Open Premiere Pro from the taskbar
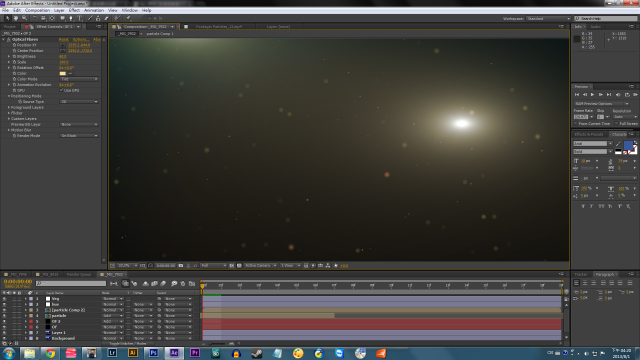The image size is (640, 360). coord(195,353)
